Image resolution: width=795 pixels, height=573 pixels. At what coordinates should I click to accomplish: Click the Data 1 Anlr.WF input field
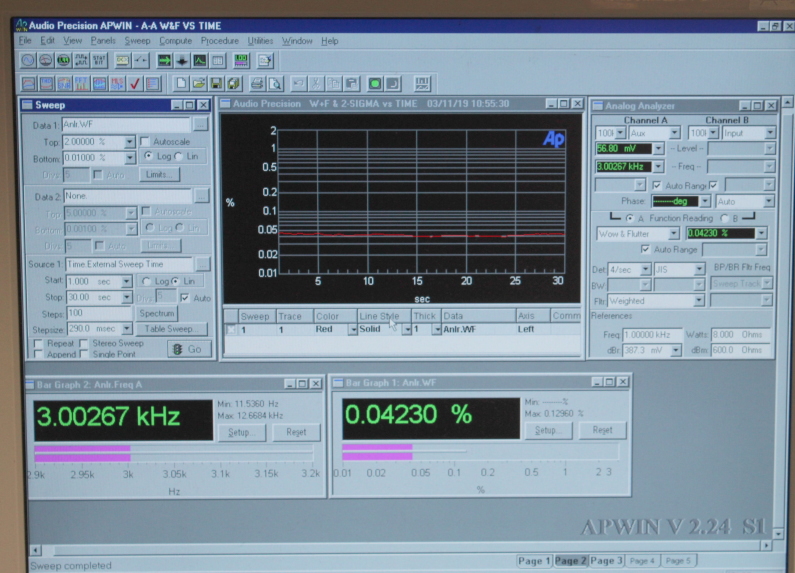coord(126,125)
